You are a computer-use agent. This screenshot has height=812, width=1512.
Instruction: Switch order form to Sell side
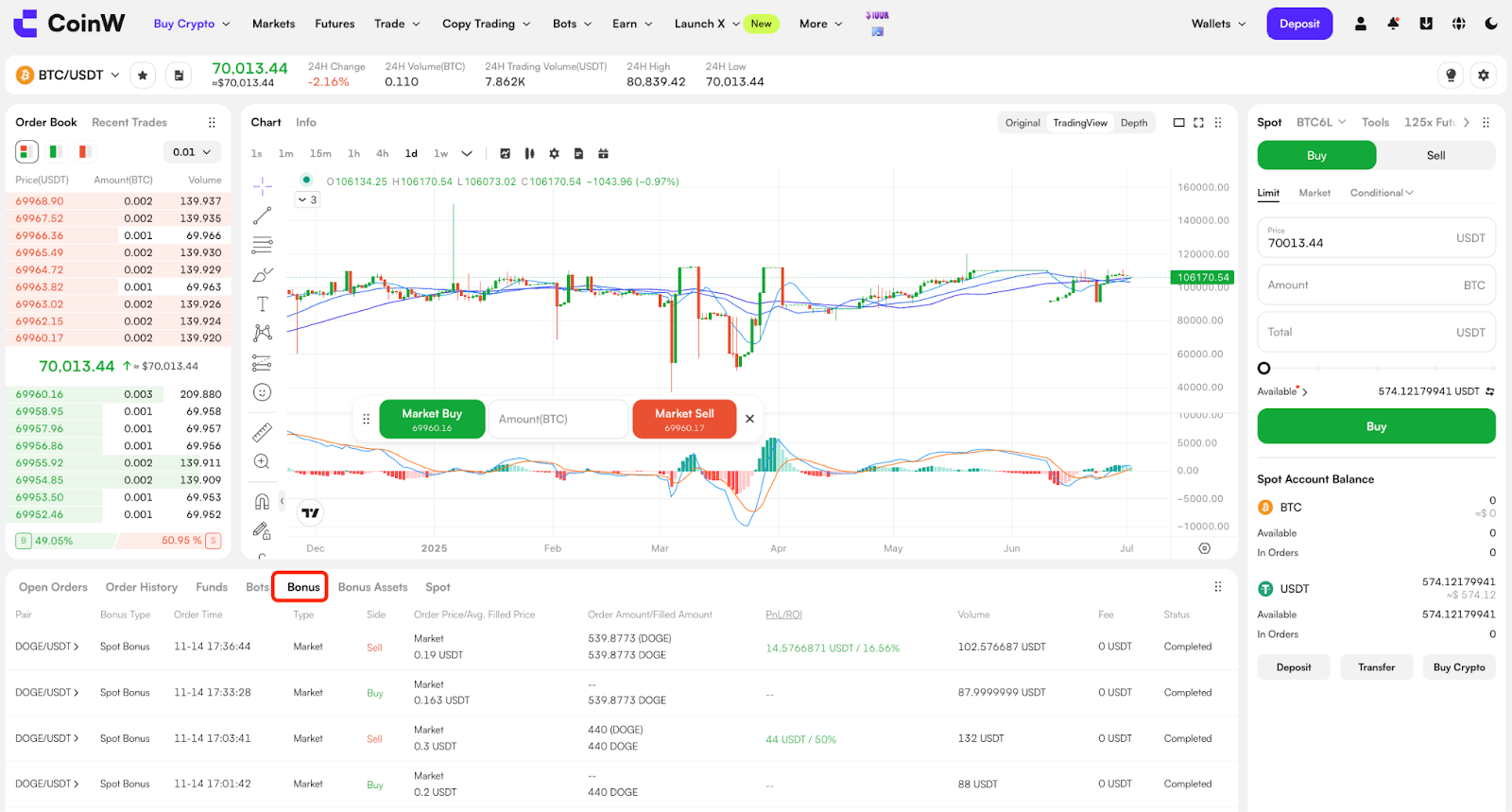pyautogui.click(x=1435, y=155)
